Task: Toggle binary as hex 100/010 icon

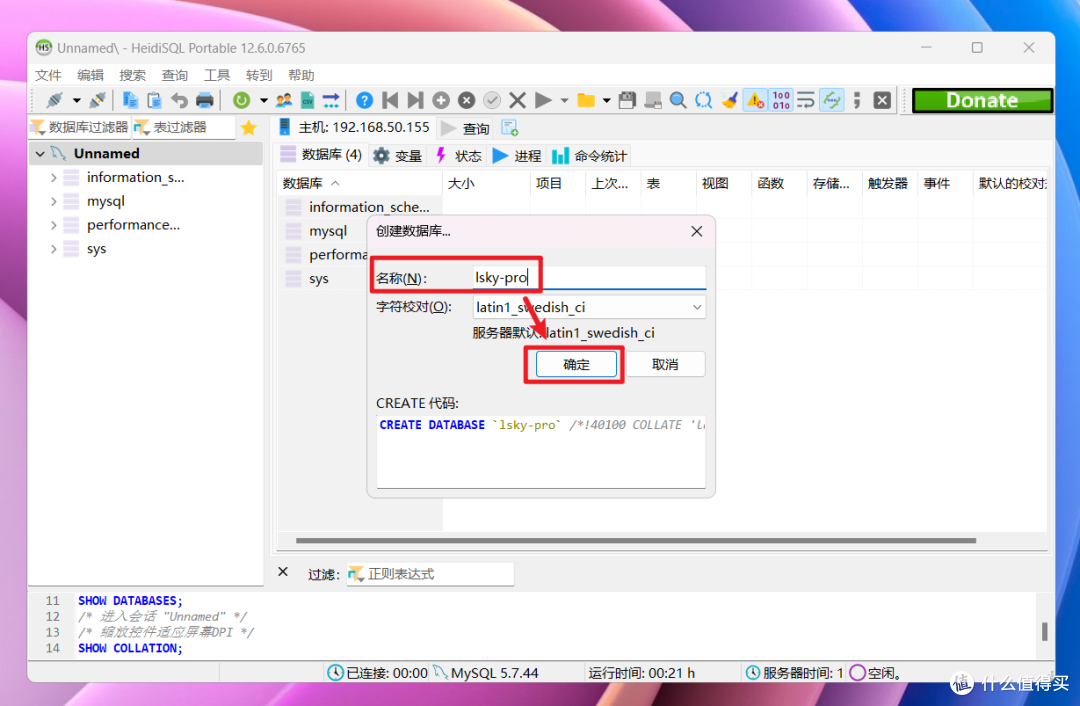Action: click(x=781, y=101)
